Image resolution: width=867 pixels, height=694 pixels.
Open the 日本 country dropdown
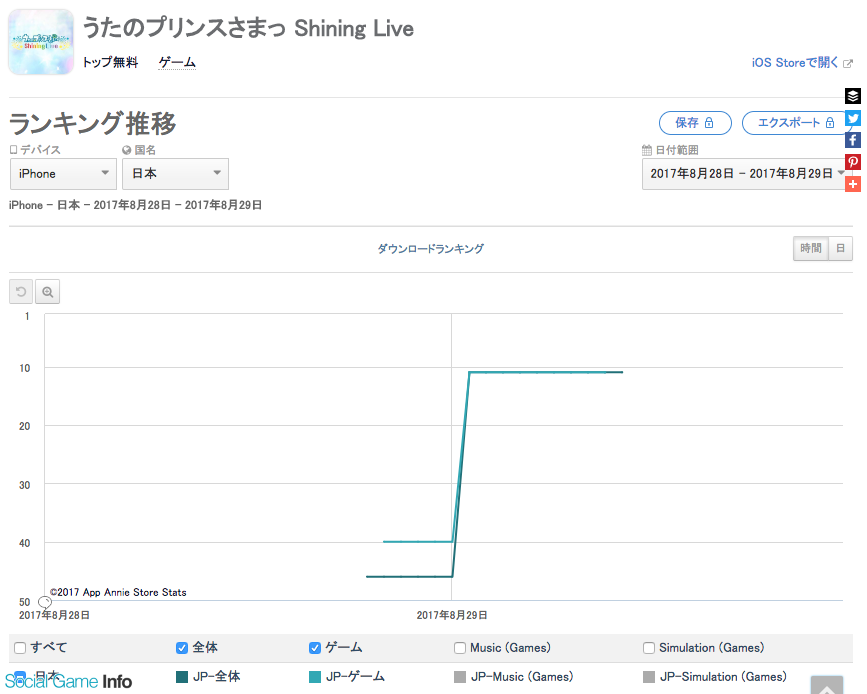click(175, 174)
